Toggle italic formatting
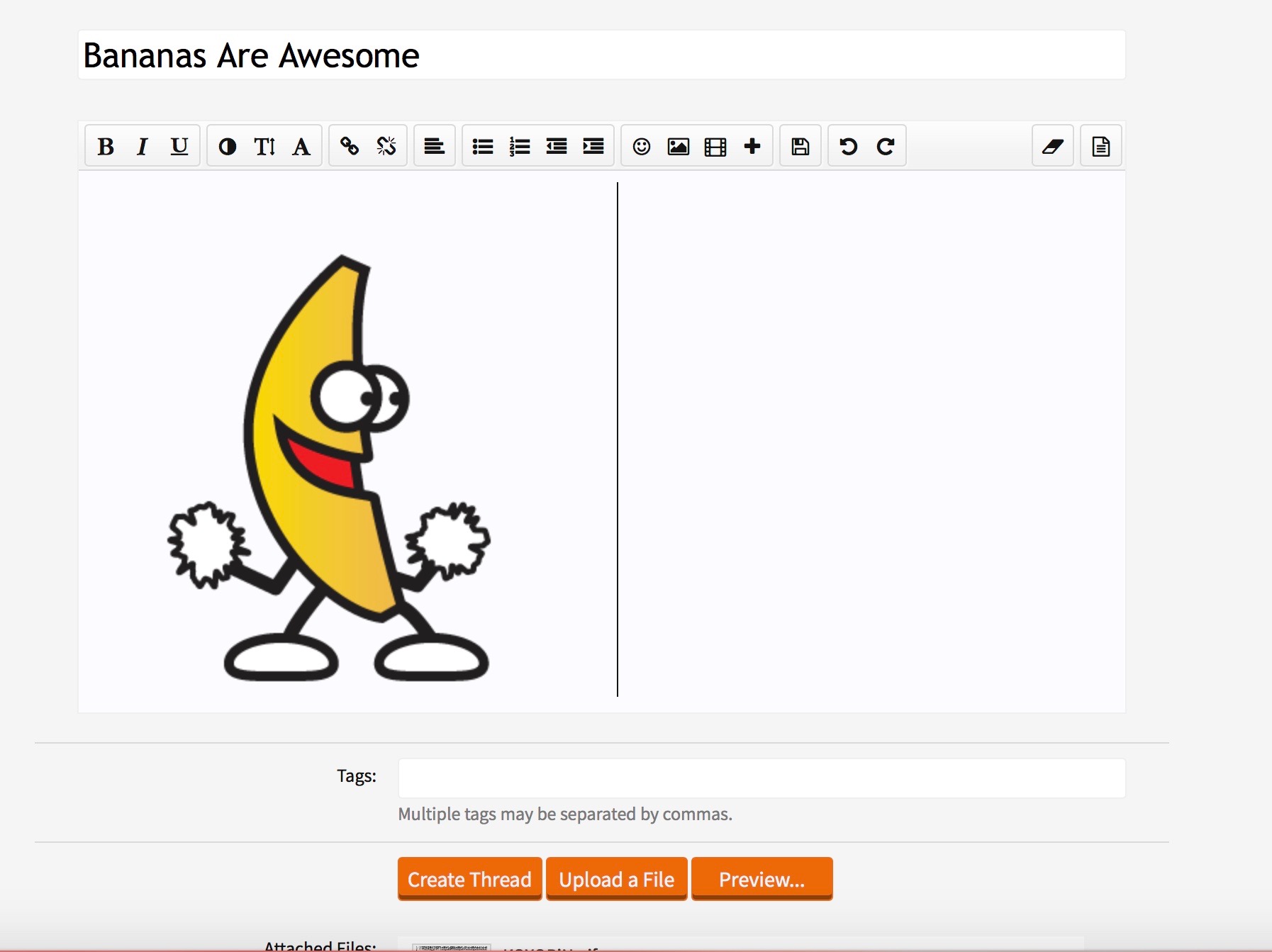Image resolution: width=1272 pixels, height=952 pixels. 143,146
